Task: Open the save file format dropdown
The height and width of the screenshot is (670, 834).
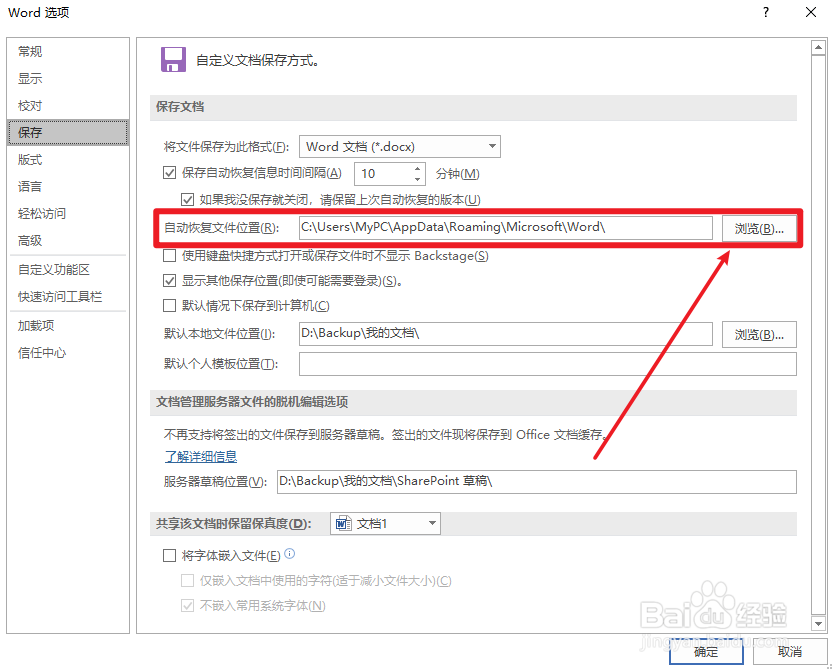Action: click(x=399, y=146)
